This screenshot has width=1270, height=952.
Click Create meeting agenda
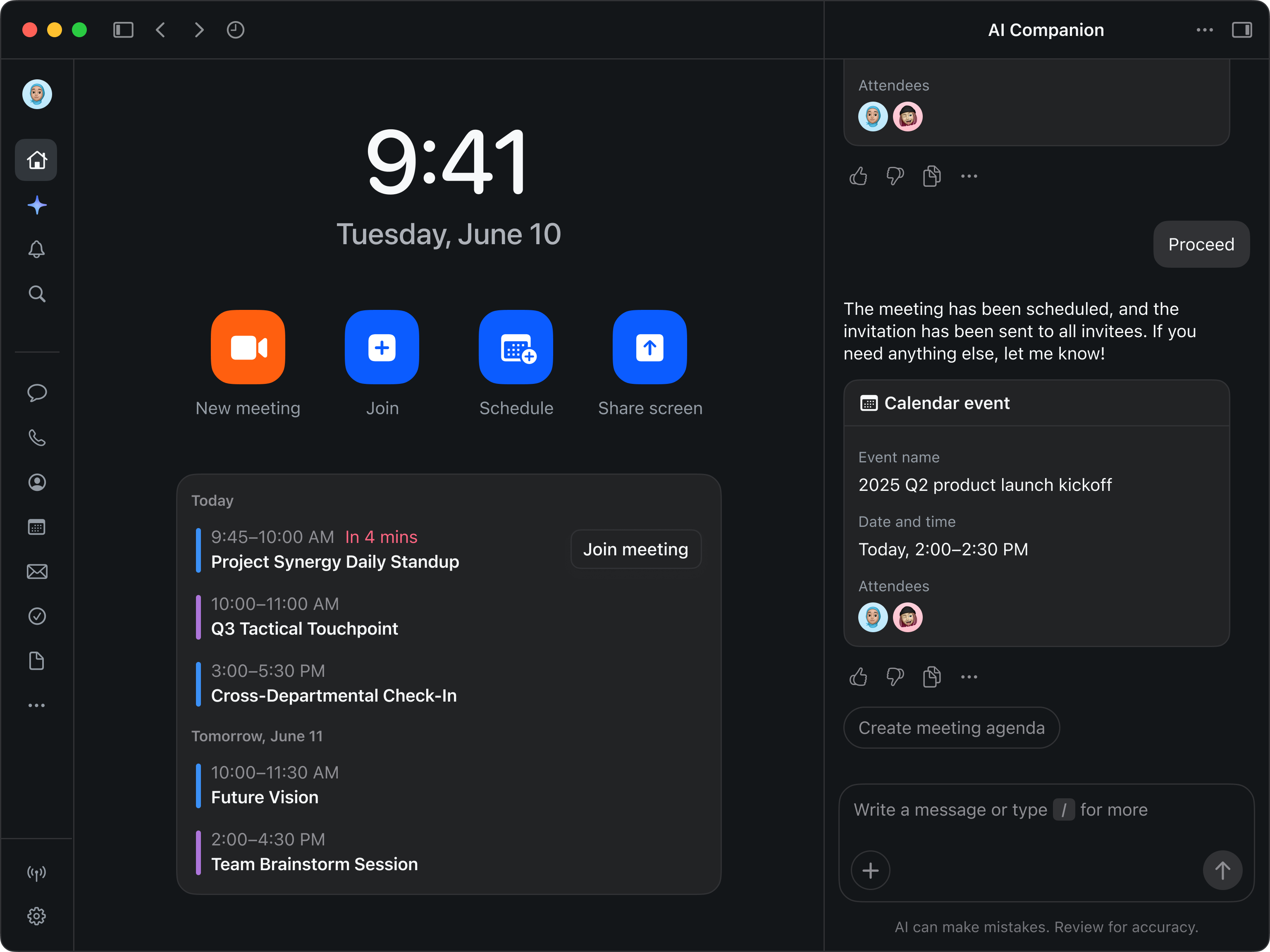click(x=951, y=728)
